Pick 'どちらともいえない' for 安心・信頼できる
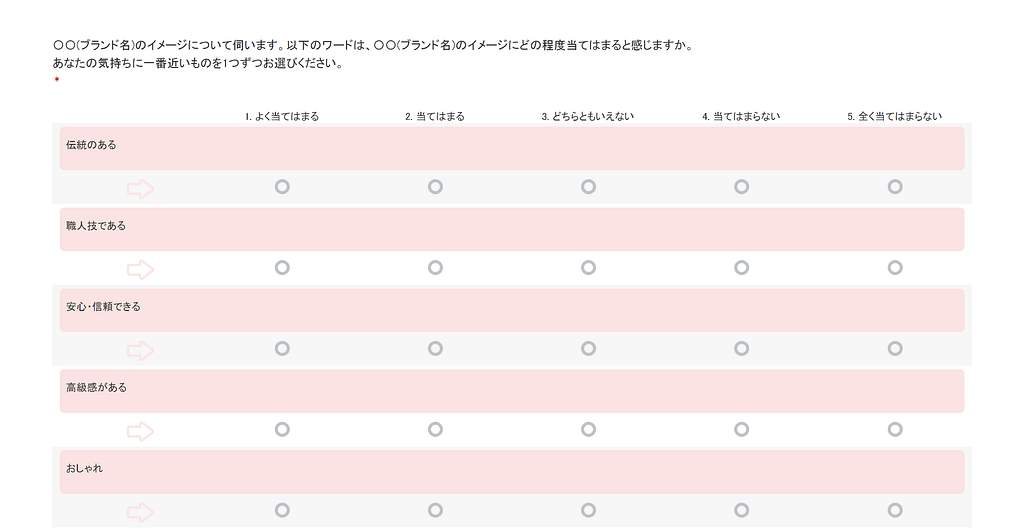The image size is (1024, 531). tap(588, 348)
